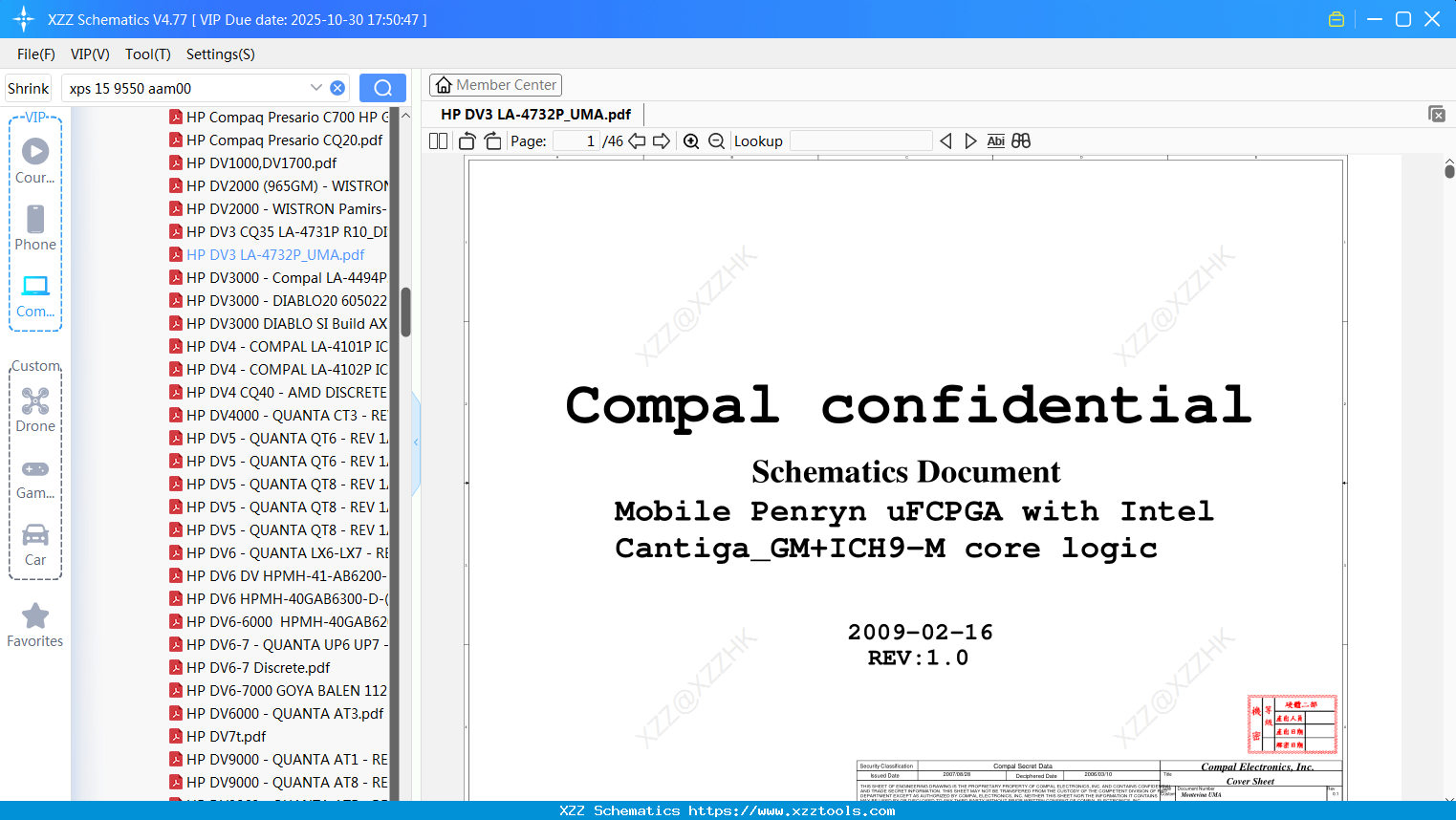Click the page number input field
This screenshot has height=820, width=1456.
click(576, 140)
